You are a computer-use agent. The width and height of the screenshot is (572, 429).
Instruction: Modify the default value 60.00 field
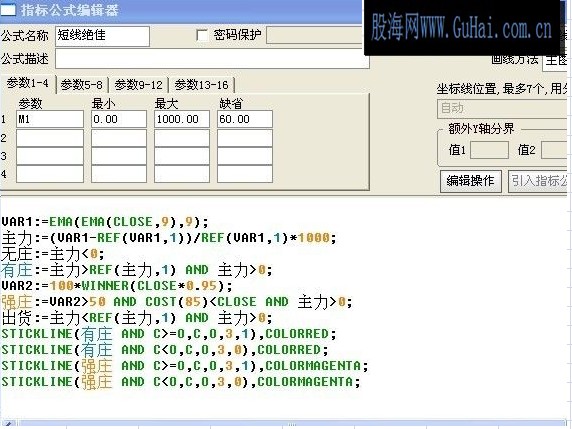pyautogui.click(x=245, y=119)
